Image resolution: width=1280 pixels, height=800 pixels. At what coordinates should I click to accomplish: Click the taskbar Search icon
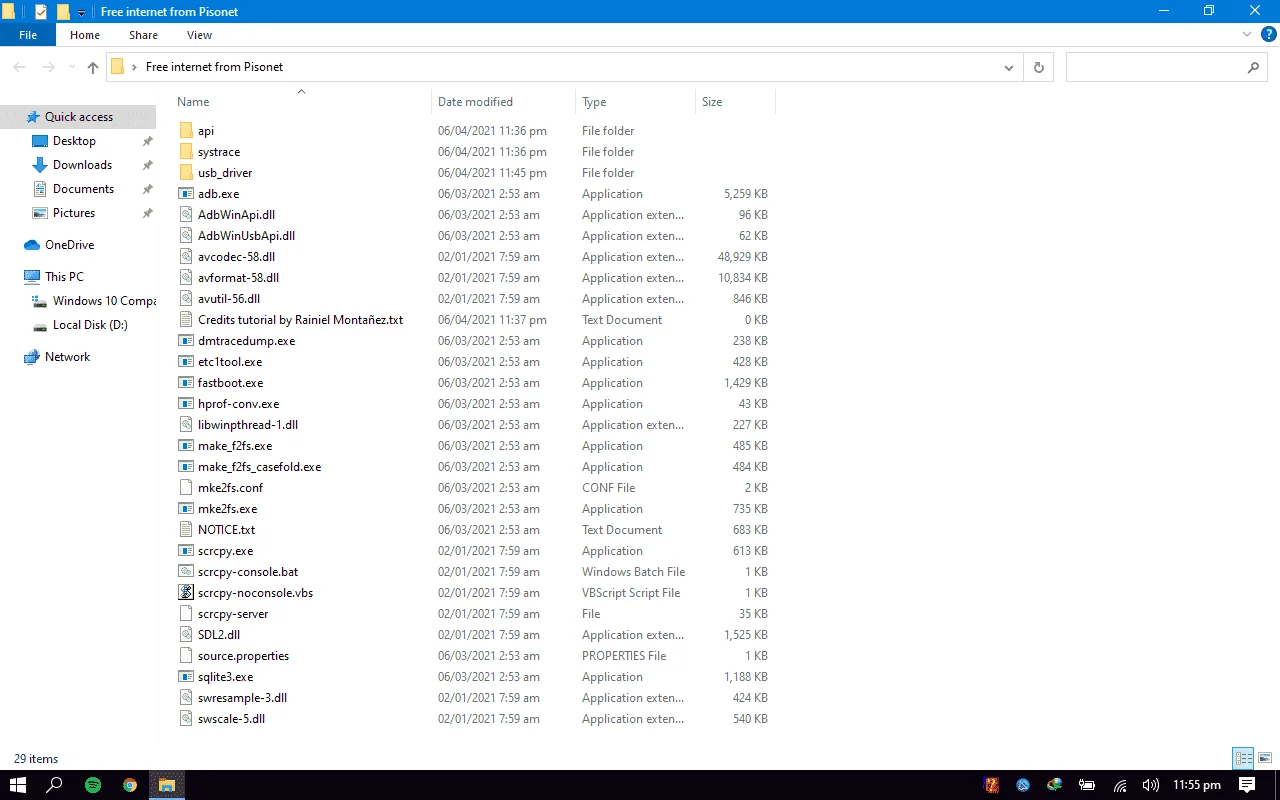(56, 785)
